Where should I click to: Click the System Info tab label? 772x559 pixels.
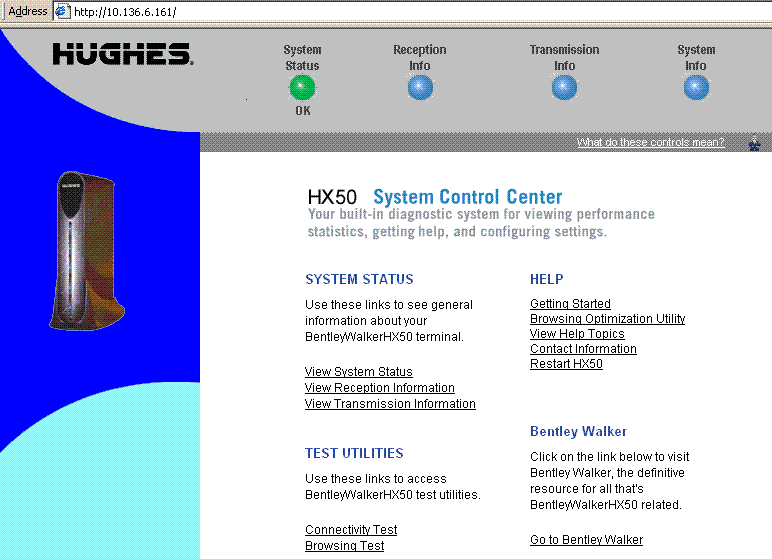pyautogui.click(x=696, y=58)
